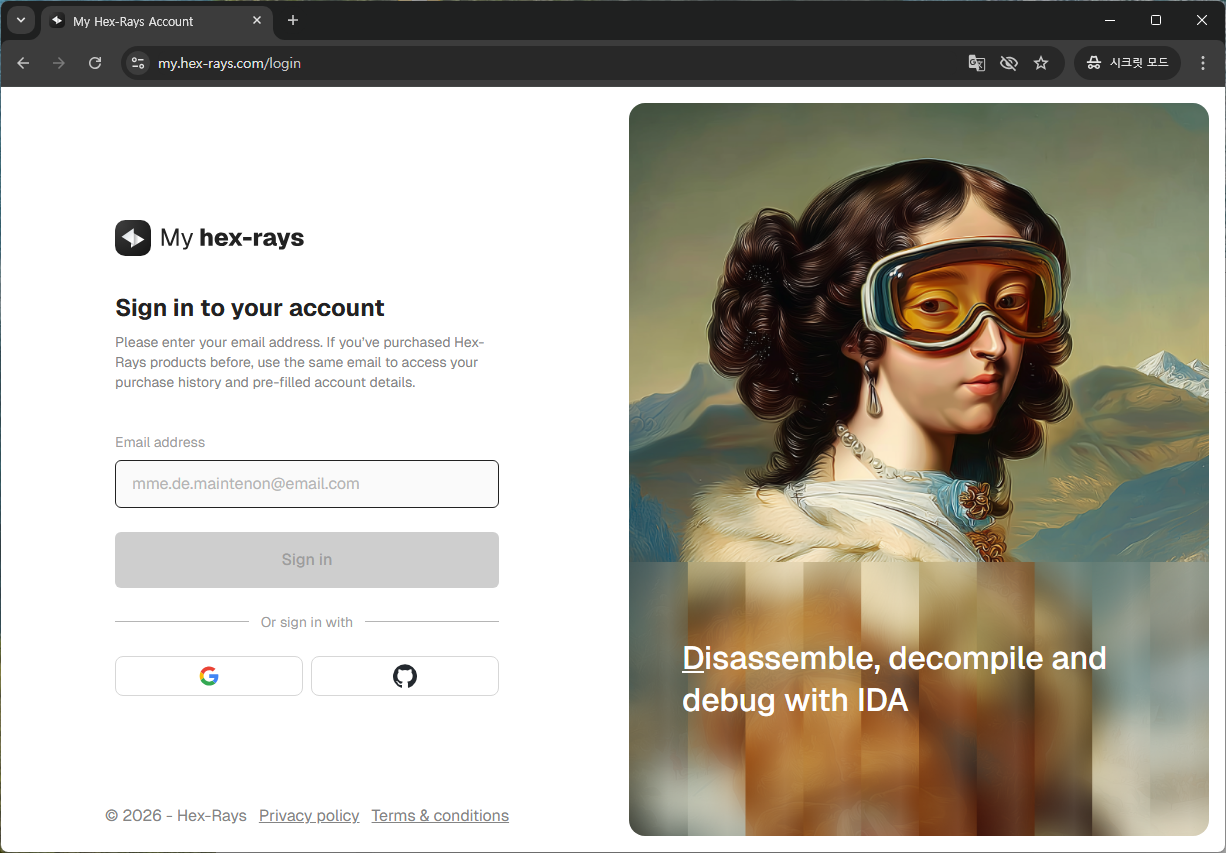
Task: Go back to previous page
Action: 23,63
